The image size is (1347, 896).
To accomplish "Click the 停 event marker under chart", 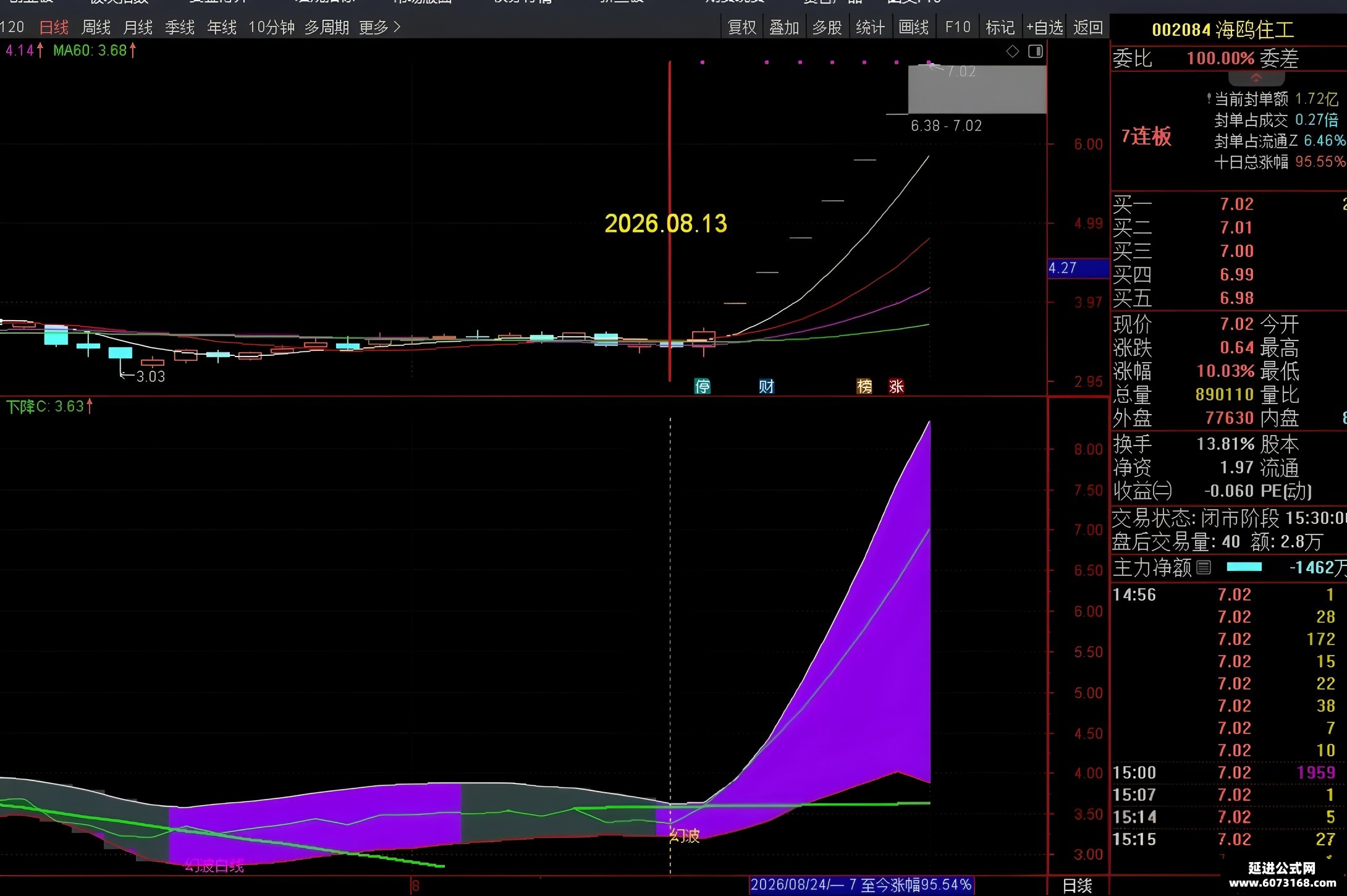I will click(703, 387).
